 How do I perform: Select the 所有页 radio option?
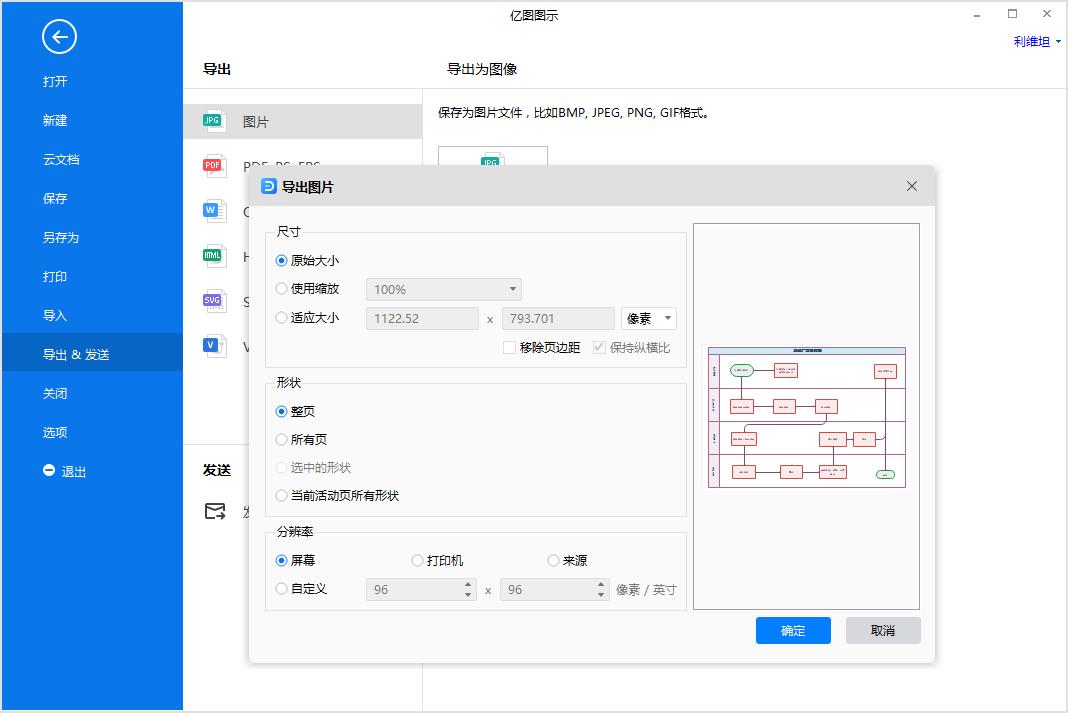point(281,439)
